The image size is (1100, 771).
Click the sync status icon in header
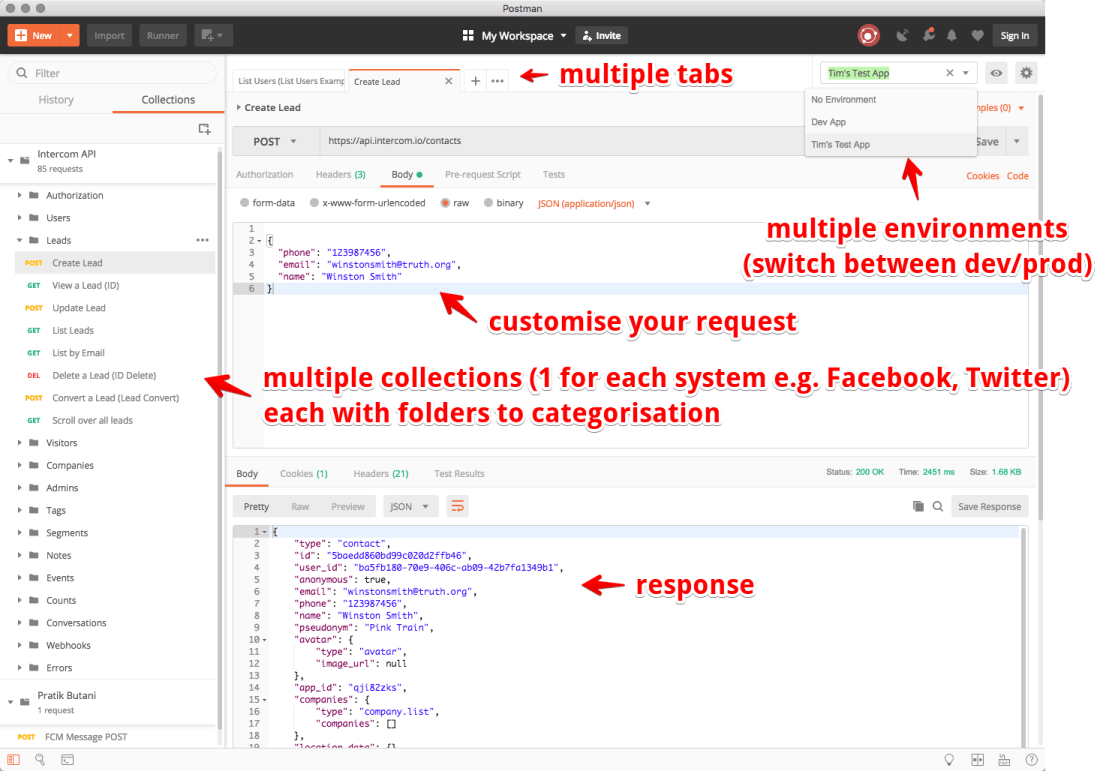pos(868,36)
